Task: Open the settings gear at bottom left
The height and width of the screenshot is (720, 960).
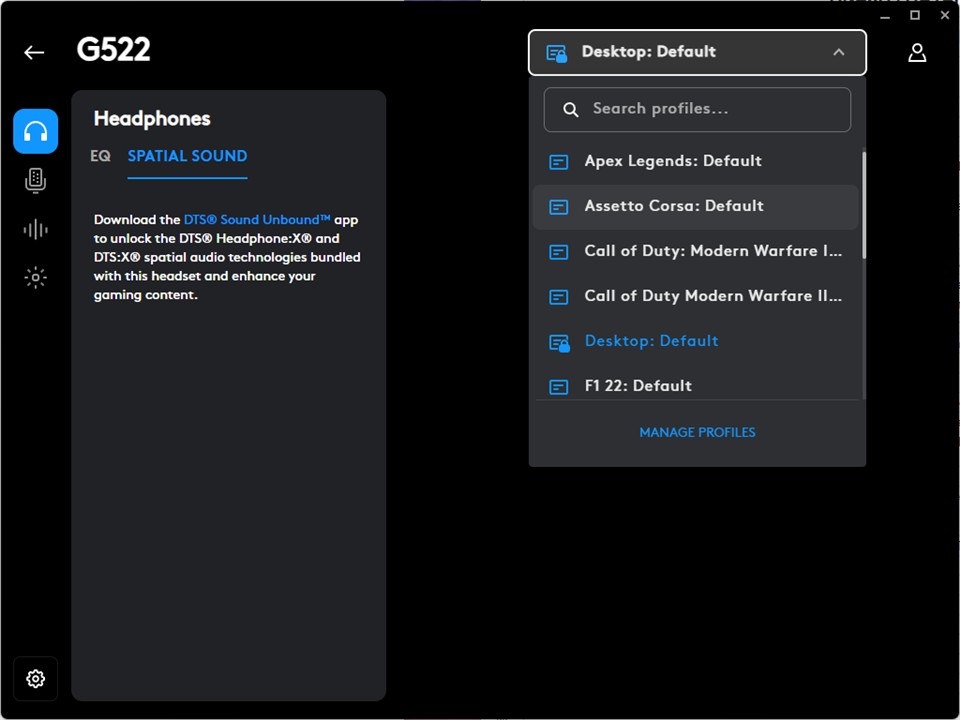Action: [35, 679]
